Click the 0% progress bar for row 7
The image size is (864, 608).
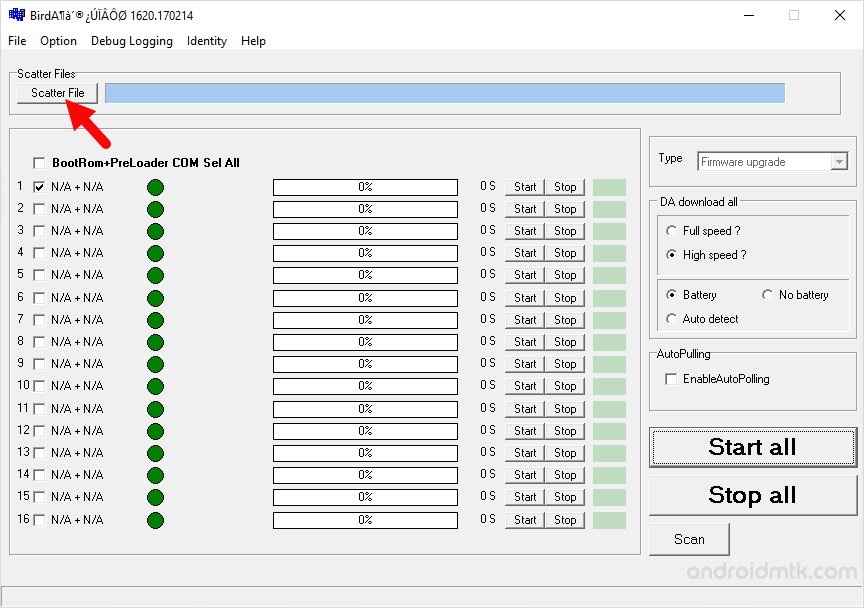tap(365, 320)
